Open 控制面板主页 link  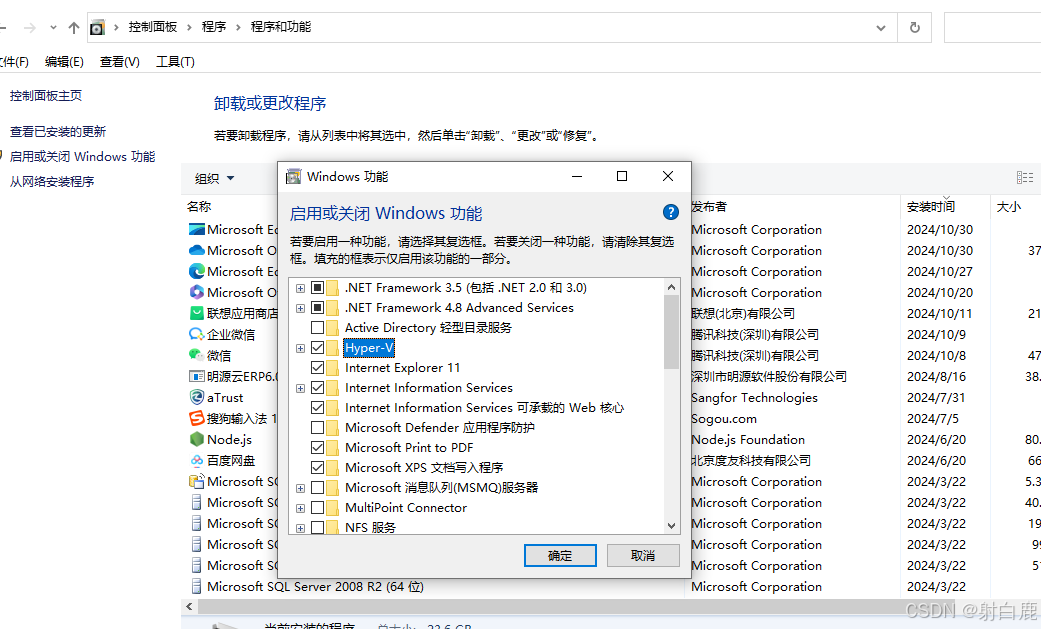pyautogui.click(x=46, y=96)
